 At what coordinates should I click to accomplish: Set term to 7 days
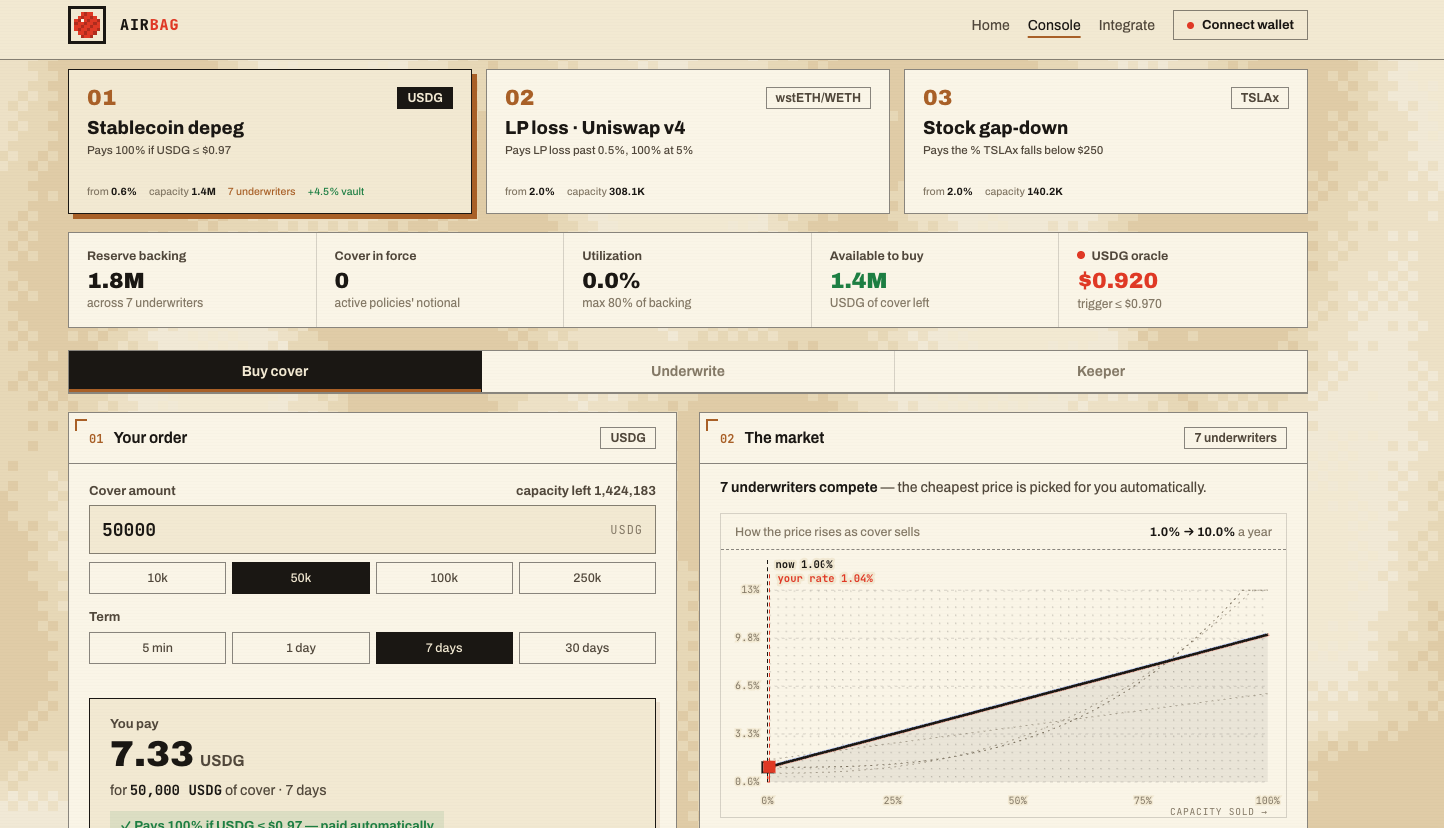click(x=444, y=648)
